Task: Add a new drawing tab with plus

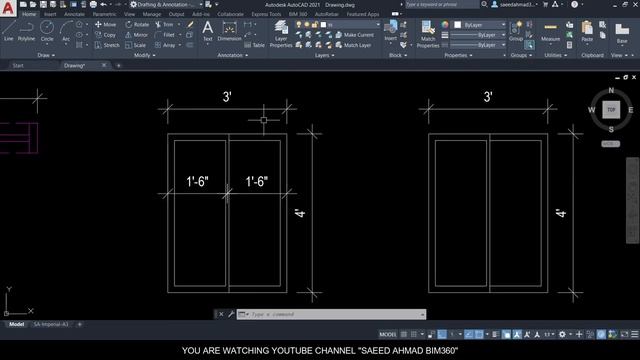Action: point(119,65)
